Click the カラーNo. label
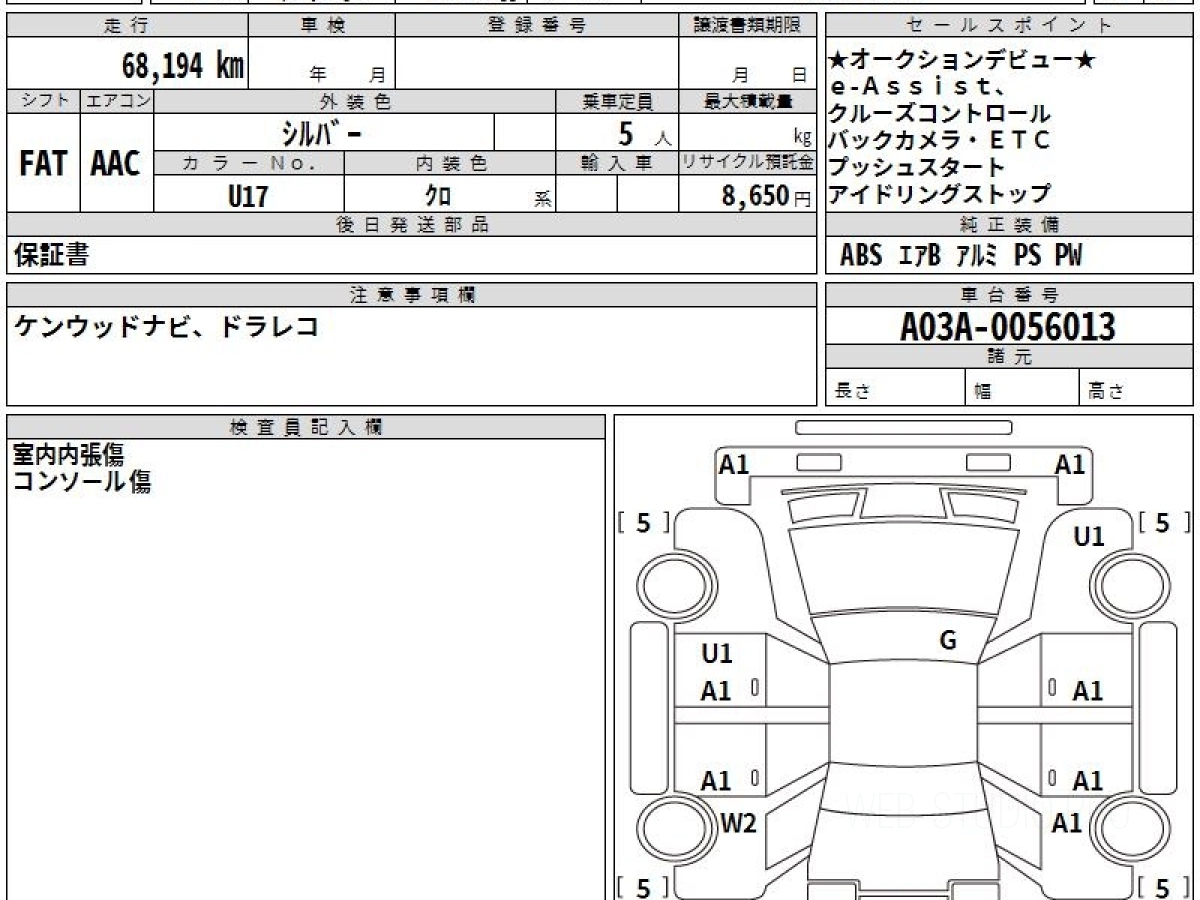 pyautogui.click(x=250, y=163)
